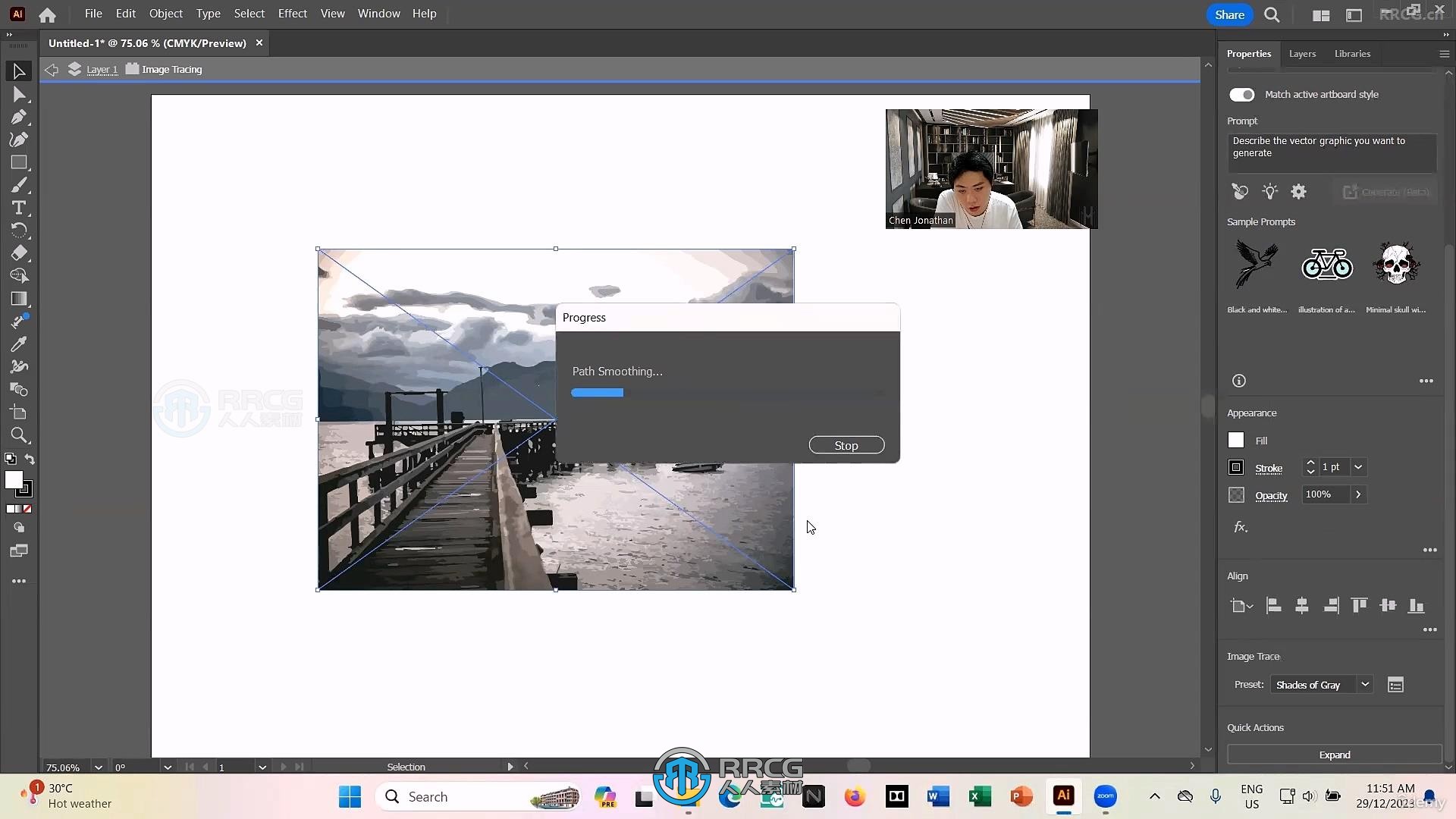Screen dimensions: 1456x819
Task: Switch to the Layers tab
Action: coord(1302,54)
